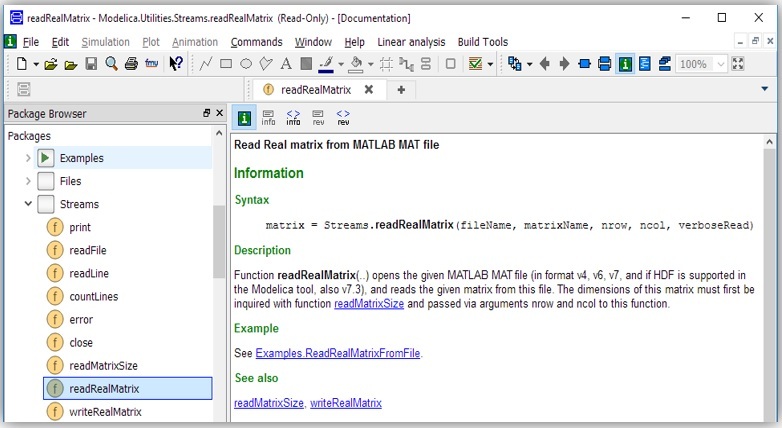Screen dimensions: 782x428
Task: Open the File menu
Action: tap(31, 42)
